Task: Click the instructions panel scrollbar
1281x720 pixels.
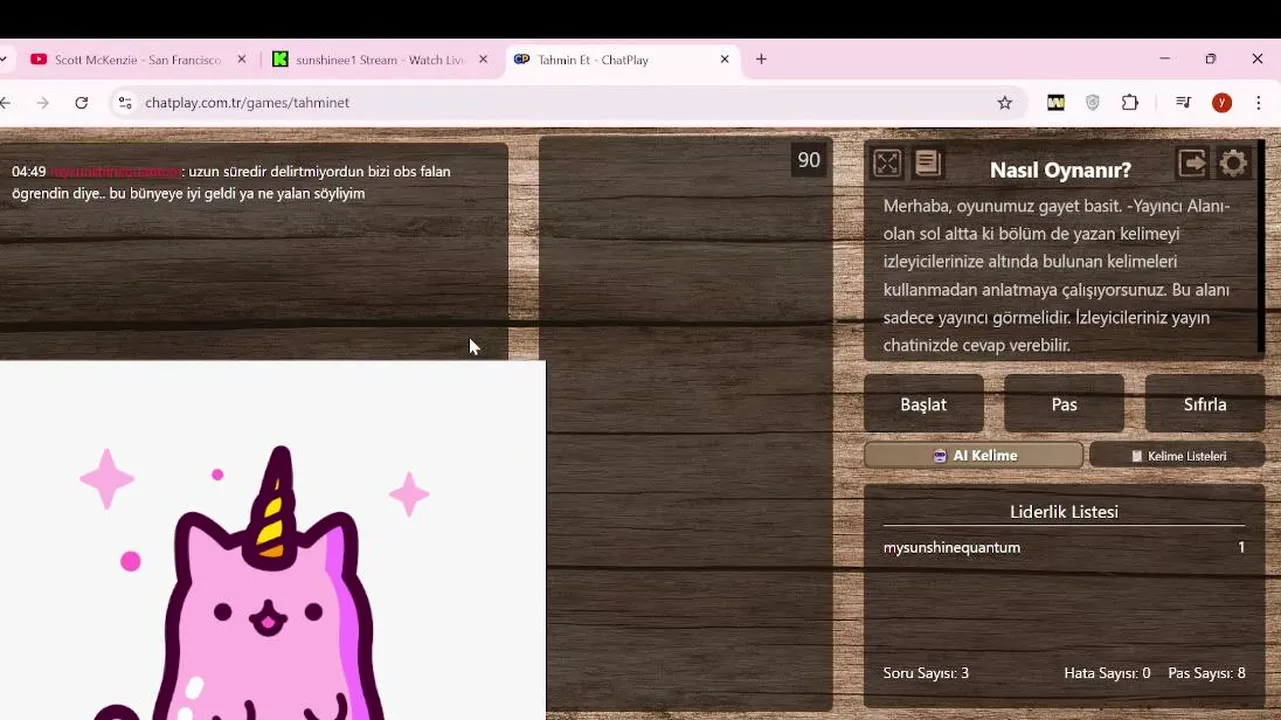Action: point(1260,245)
